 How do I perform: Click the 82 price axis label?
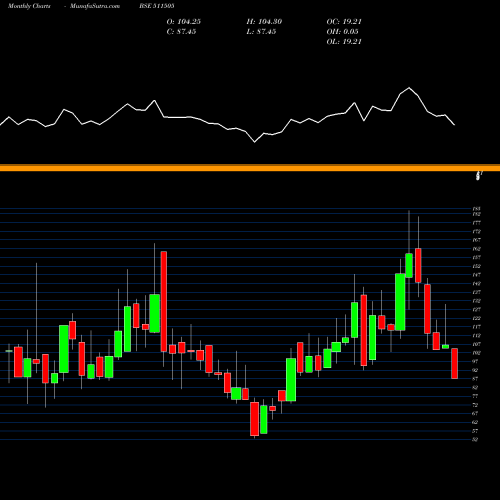tap(475, 387)
